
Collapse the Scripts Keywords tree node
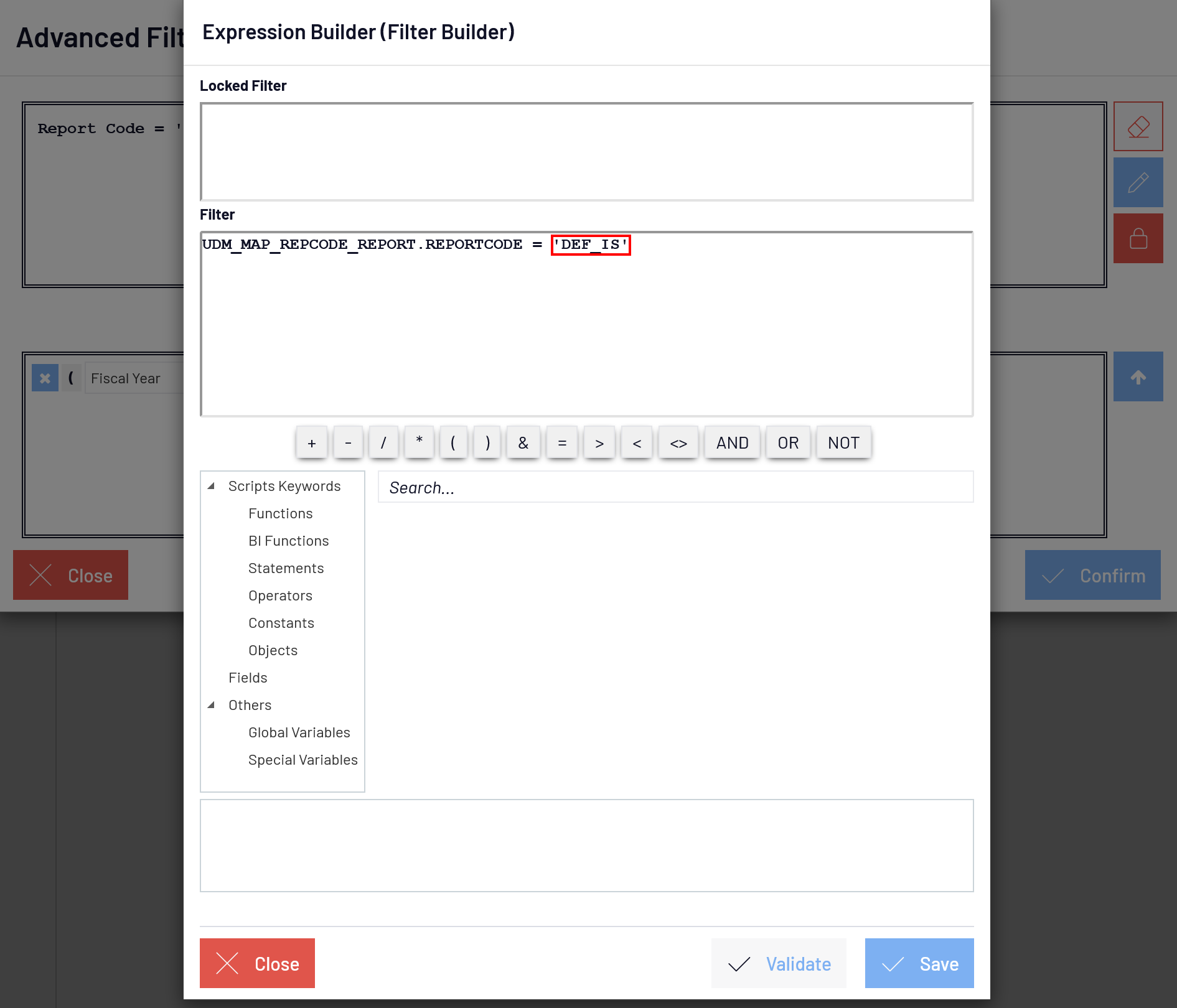212,486
